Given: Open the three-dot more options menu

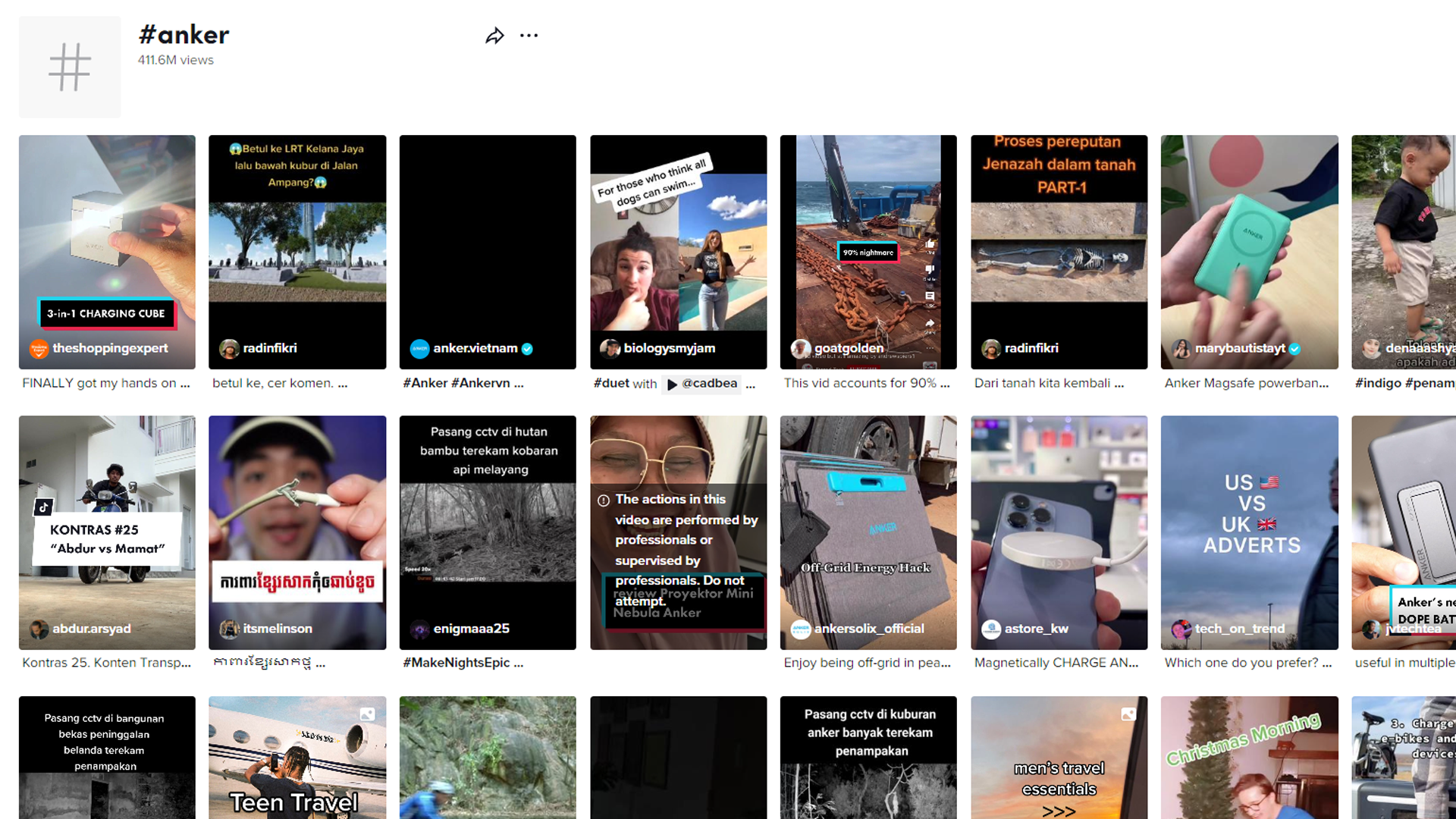Looking at the screenshot, I should point(529,36).
